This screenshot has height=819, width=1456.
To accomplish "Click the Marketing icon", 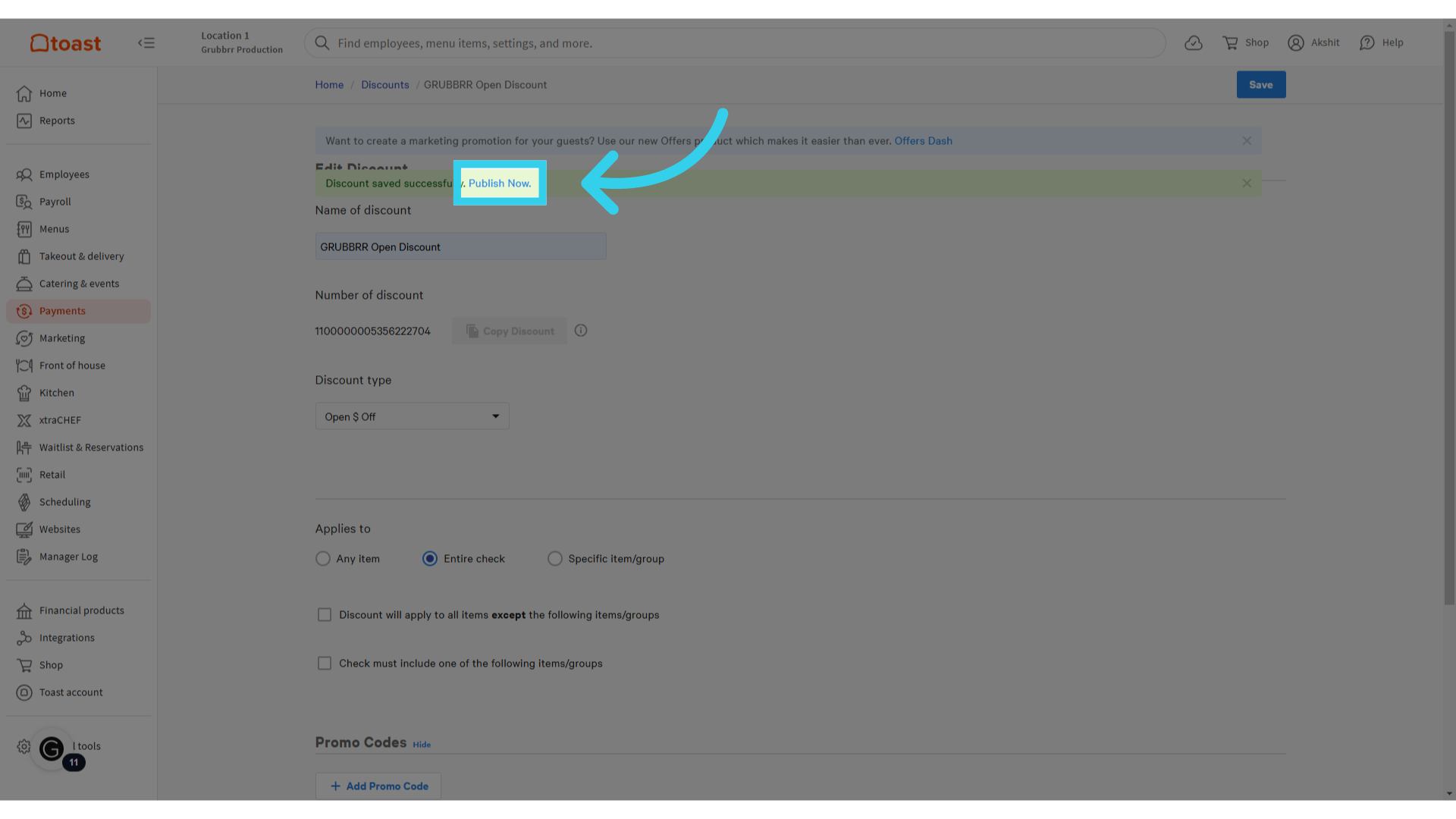I will [x=24, y=338].
